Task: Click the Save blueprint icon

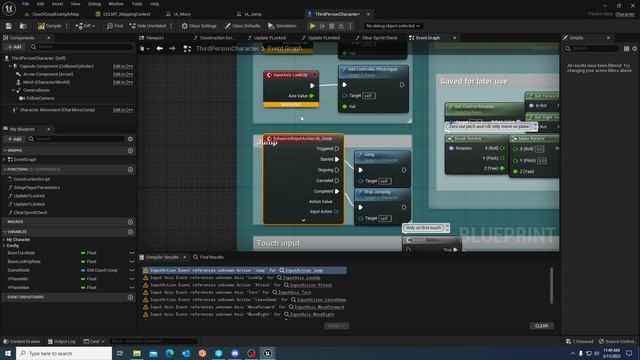Action: [x=9, y=26]
